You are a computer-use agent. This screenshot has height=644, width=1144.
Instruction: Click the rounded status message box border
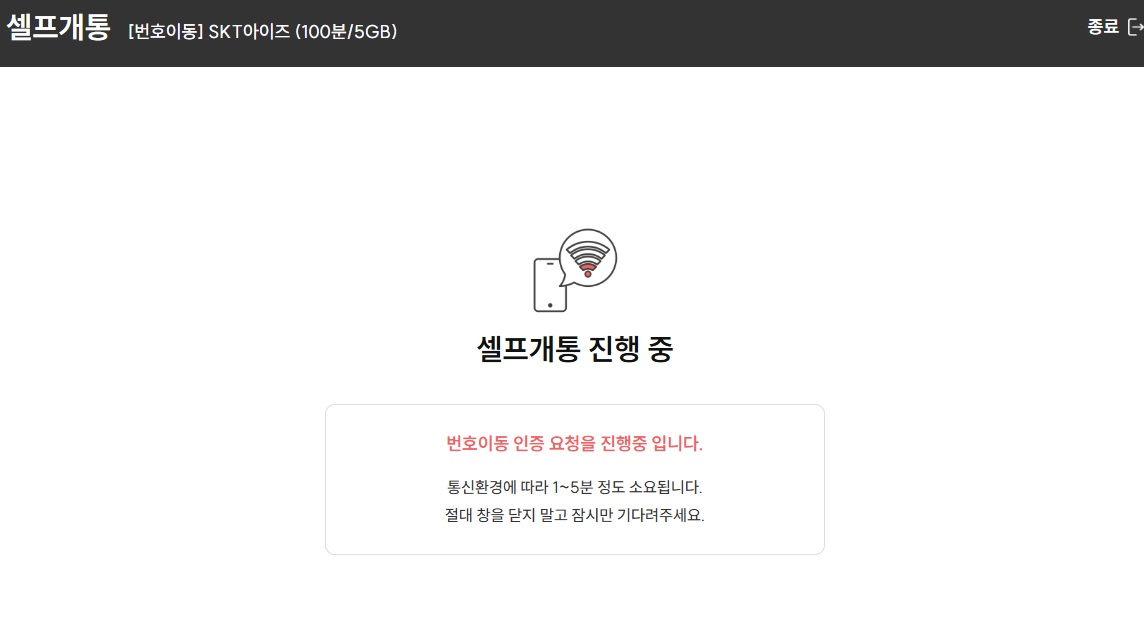pyautogui.click(x=575, y=405)
